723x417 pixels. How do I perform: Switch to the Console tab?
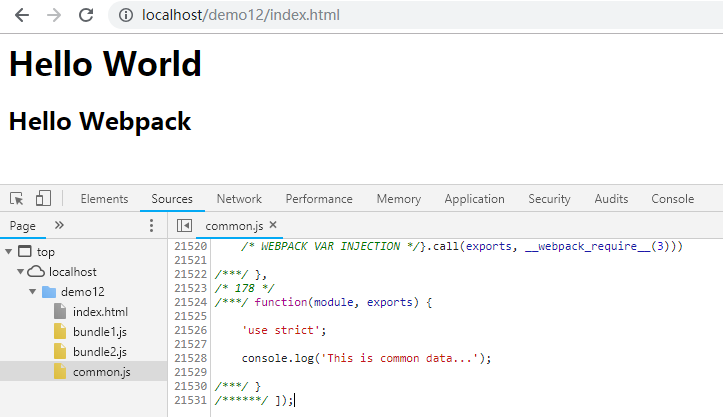pos(672,199)
